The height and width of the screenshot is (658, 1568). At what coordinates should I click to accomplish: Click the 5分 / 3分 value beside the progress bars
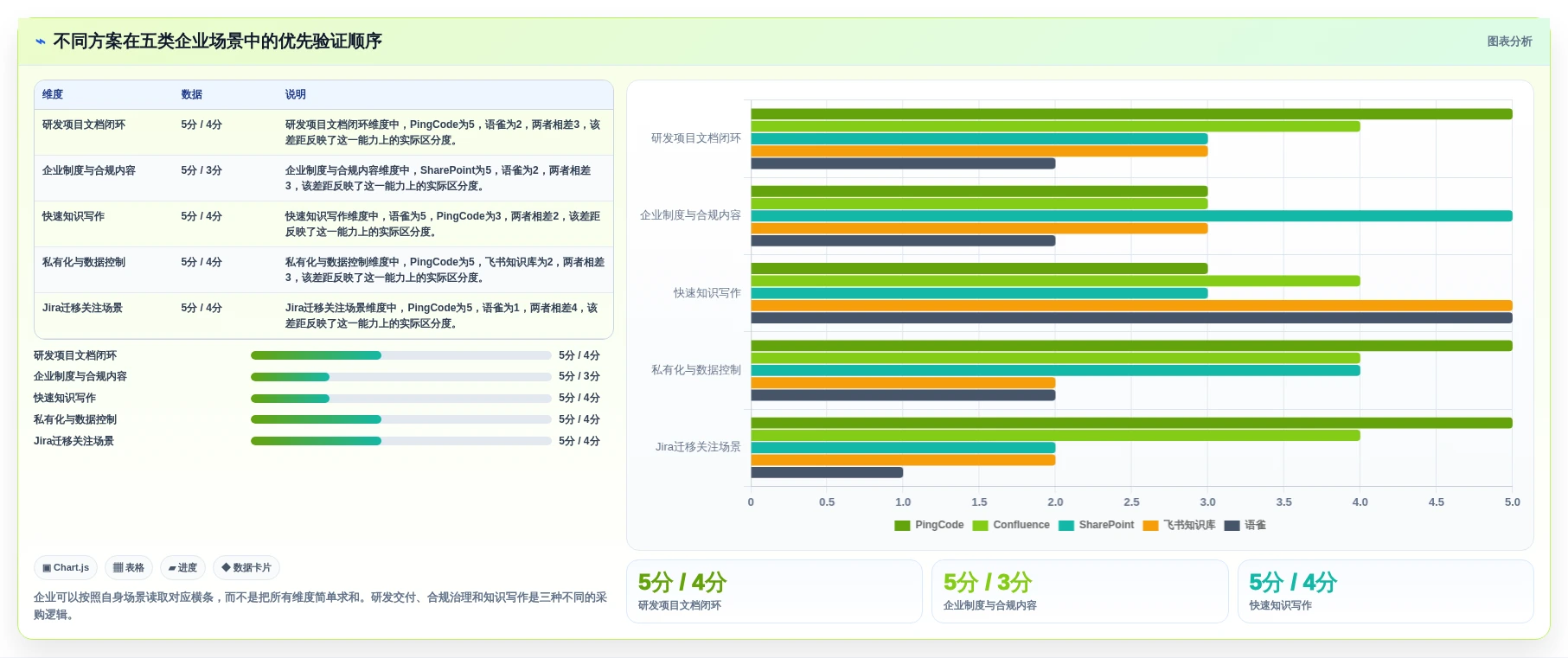click(x=579, y=377)
